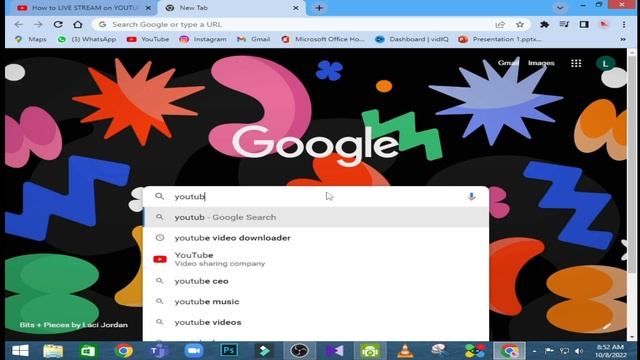Open Microsoft Teams from taskbar
The height and width of the screenshot is (360, 640).
(x=159, y=351)
